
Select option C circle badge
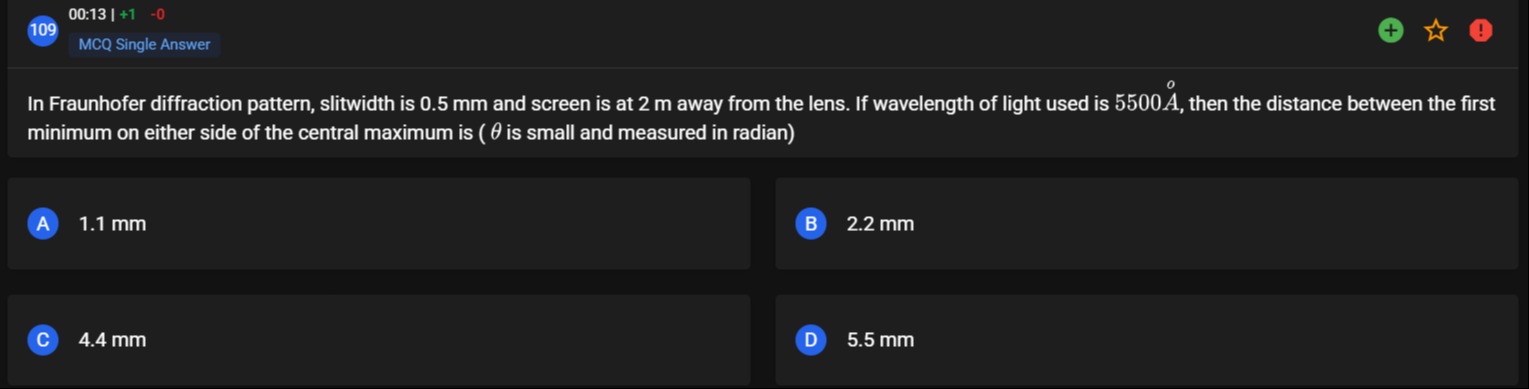click(x=43, y=340)
